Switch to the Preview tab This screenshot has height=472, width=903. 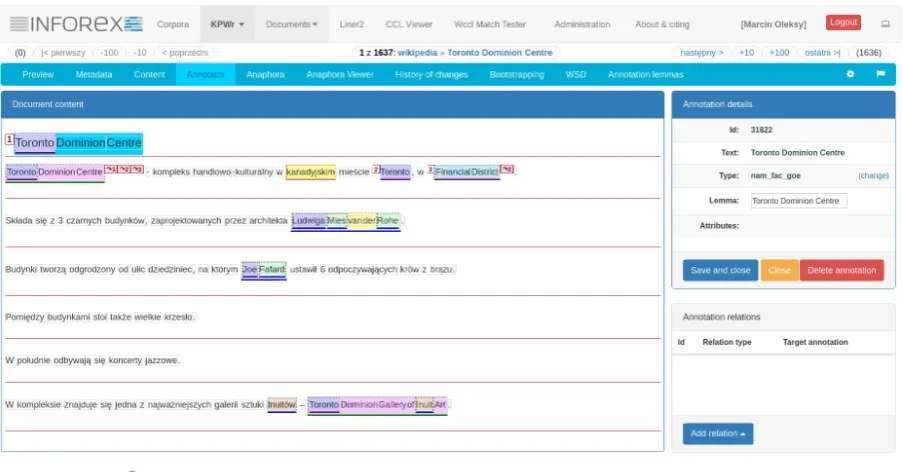tap(38, 74)
